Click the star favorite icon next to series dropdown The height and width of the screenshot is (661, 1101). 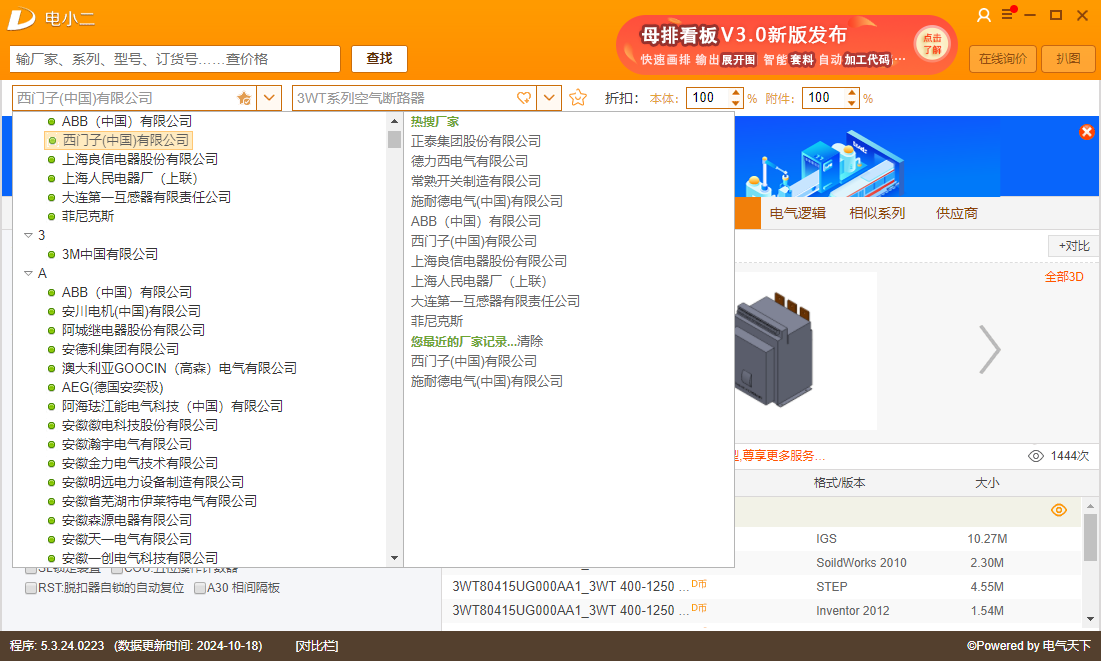(577, 97)
